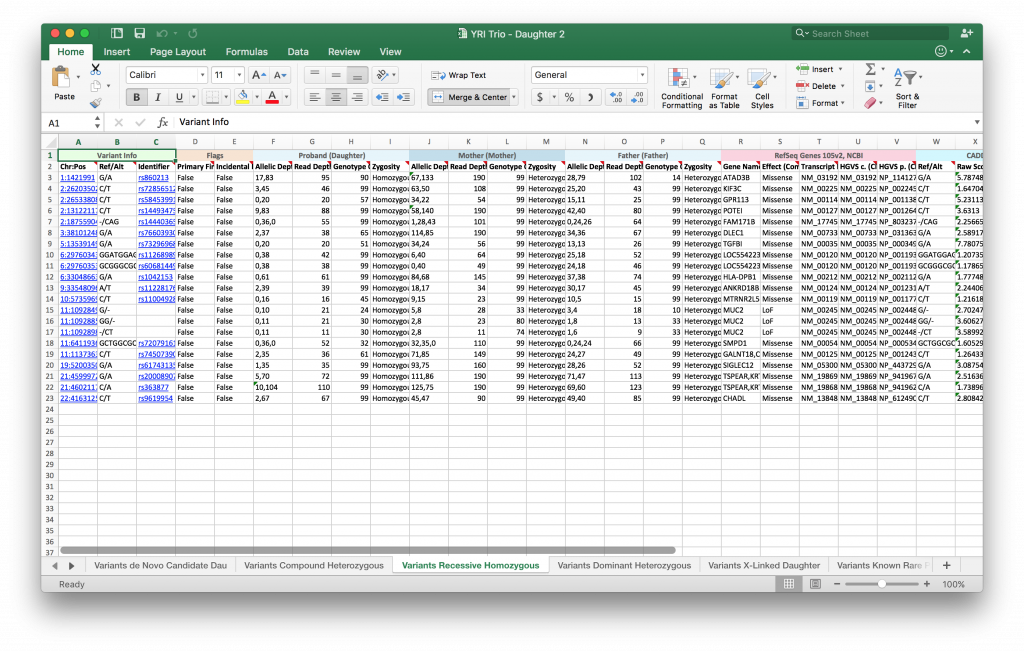Decrease font size with smaller A

click(x=280, y=75)
